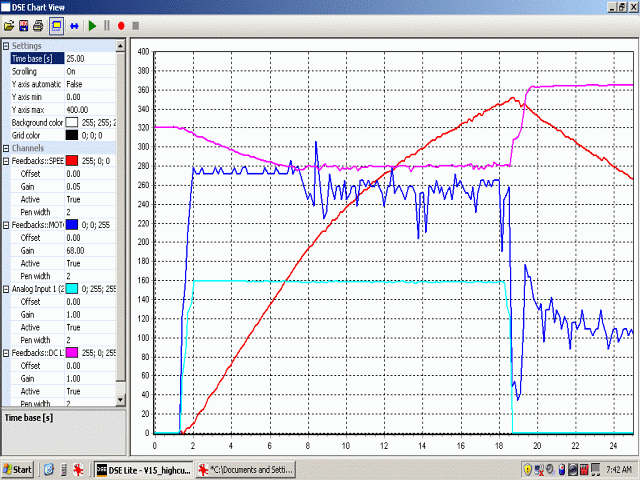
Task: Toggle Y axis automatic False value
Action: point(90,84)
